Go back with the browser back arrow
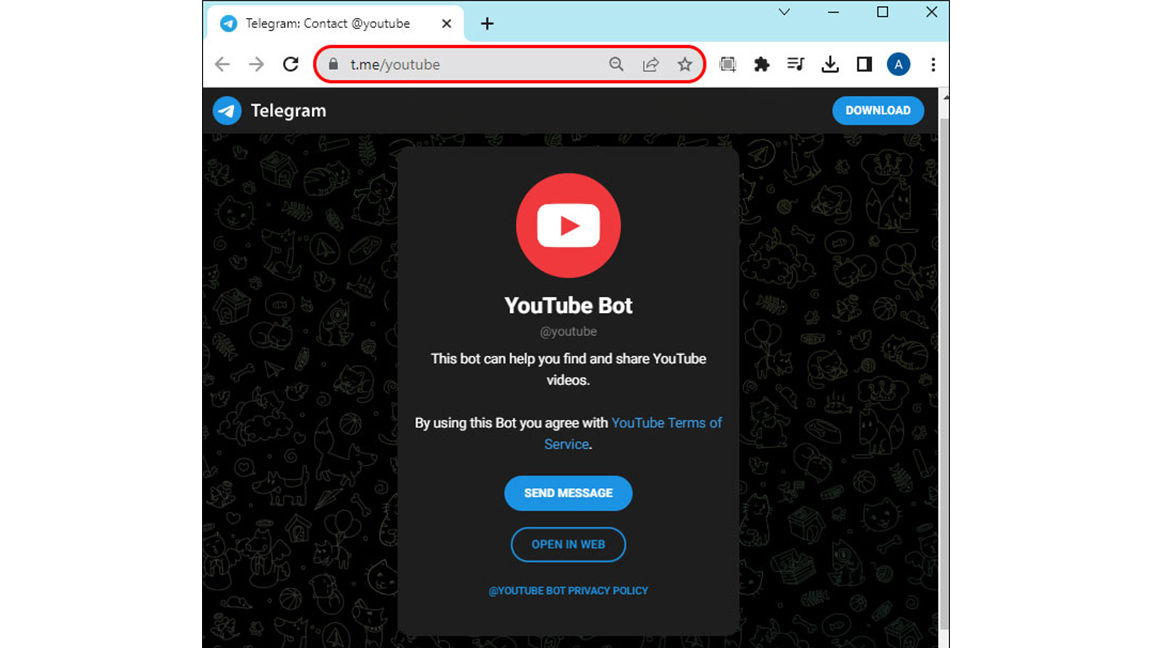1152x648 pixels. (x=223, y=65)
